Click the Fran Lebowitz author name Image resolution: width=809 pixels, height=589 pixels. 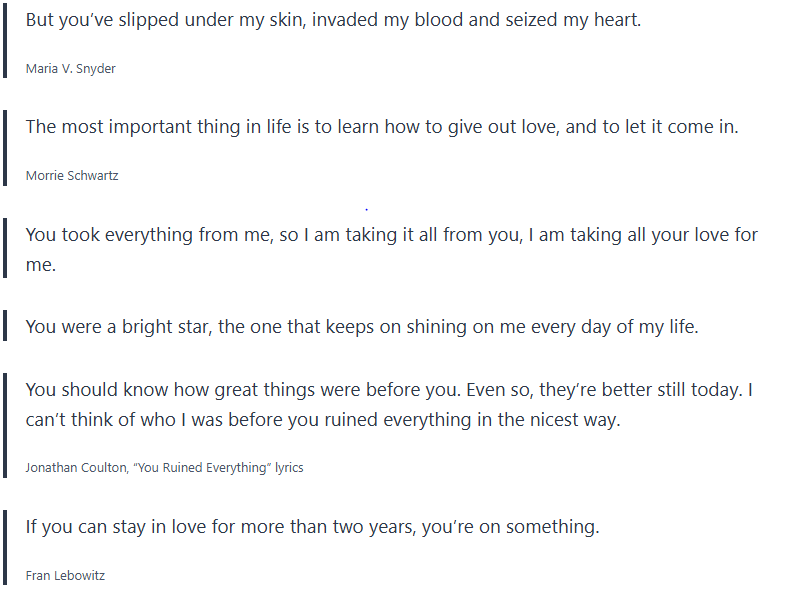click(x=65, y=576)
